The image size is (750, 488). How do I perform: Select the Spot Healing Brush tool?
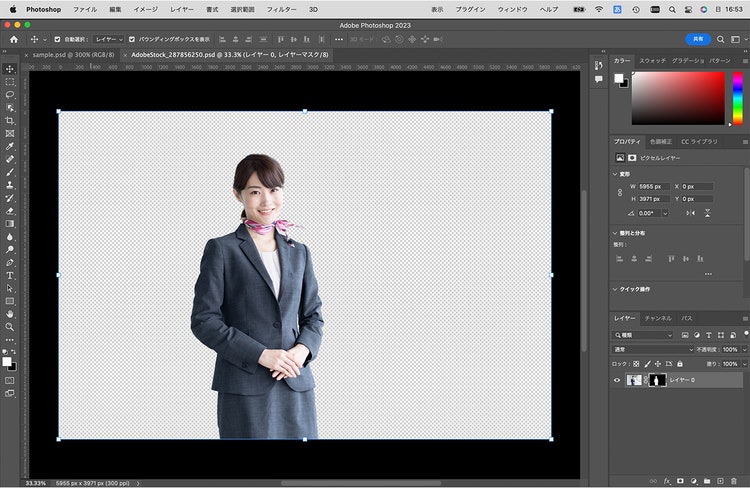click(10, 159)
